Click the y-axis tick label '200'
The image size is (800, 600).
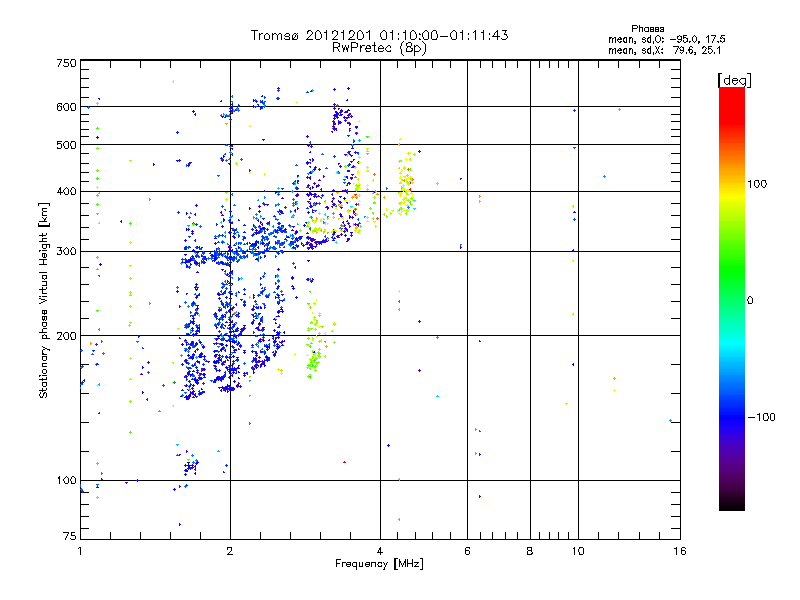[66, 336]
